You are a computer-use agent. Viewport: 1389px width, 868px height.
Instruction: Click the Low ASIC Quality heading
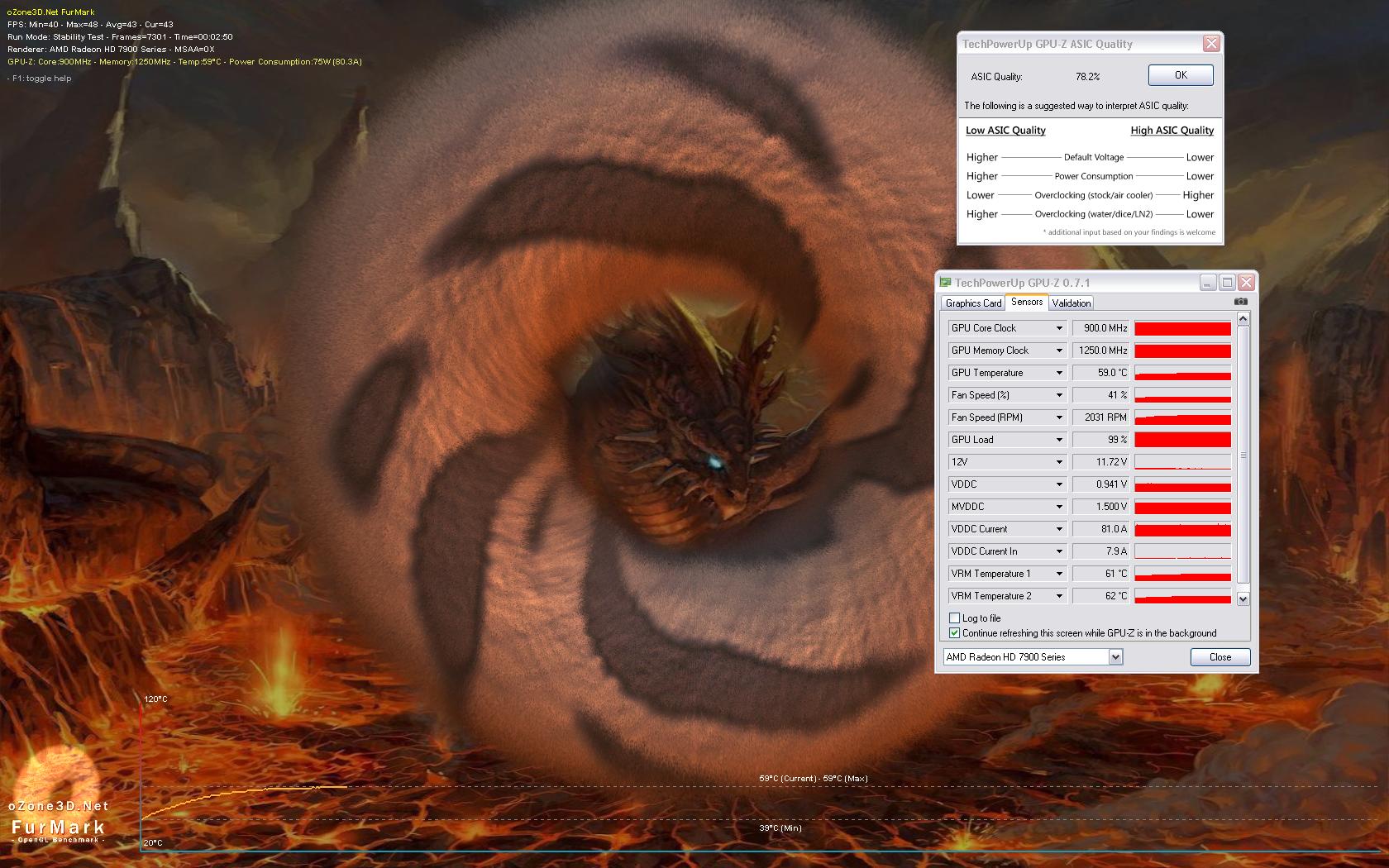[x=1005, y=131]
